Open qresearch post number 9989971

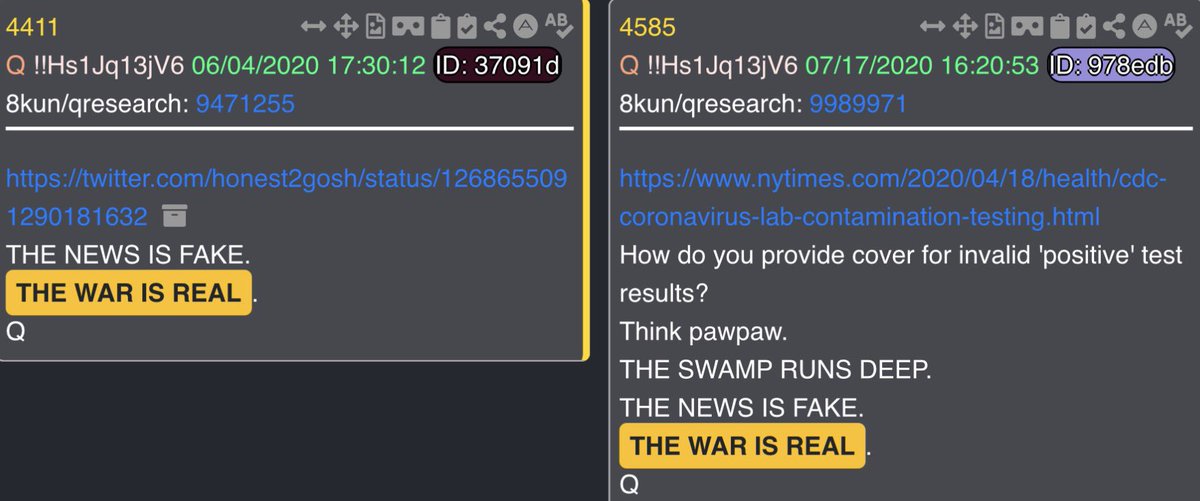tap(855, 103)
